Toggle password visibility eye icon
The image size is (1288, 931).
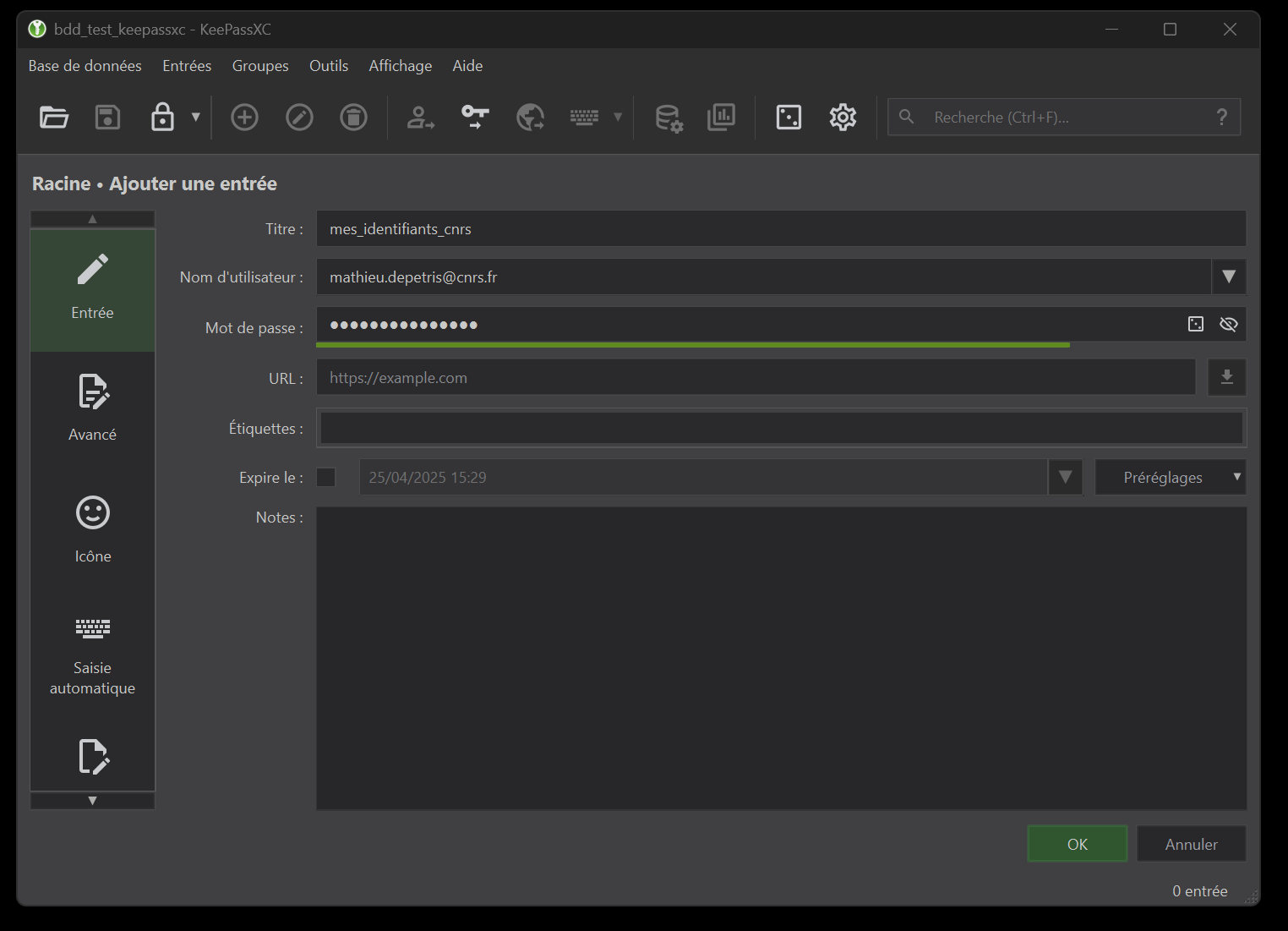1229,324
